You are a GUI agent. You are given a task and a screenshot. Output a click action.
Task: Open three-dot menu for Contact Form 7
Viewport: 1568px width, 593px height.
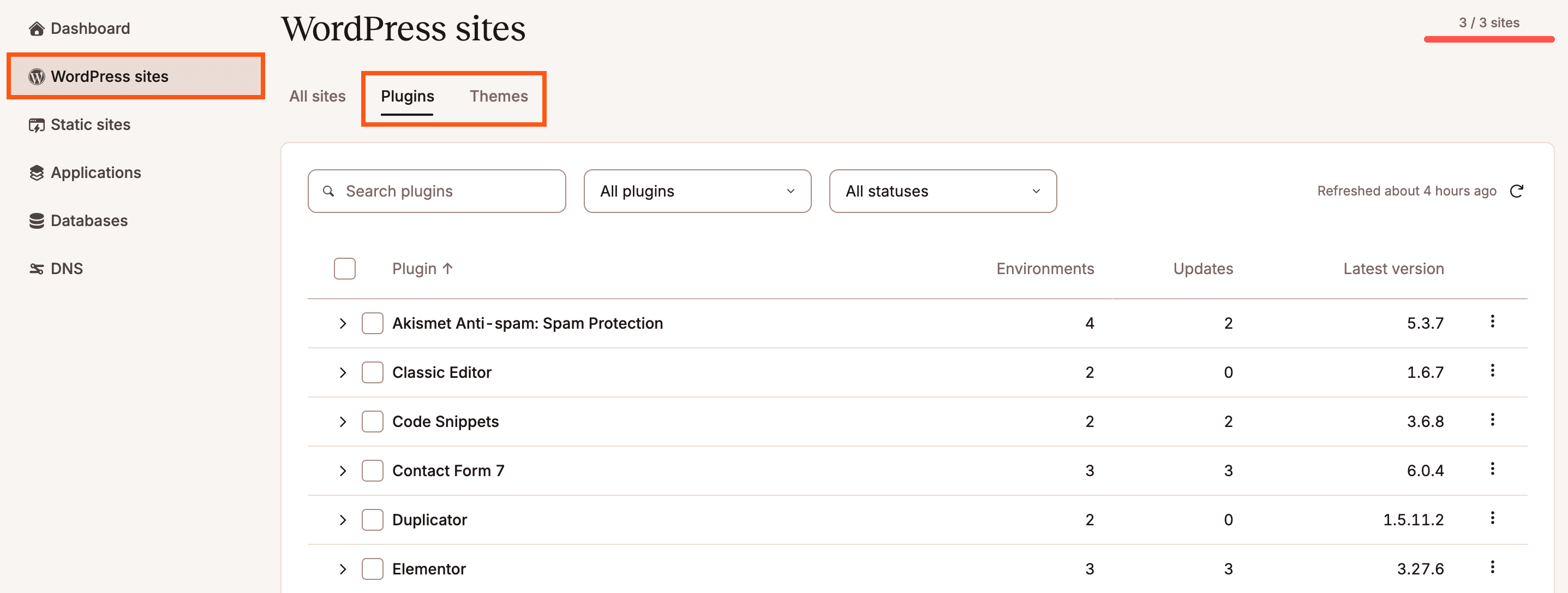[1492, 469]
